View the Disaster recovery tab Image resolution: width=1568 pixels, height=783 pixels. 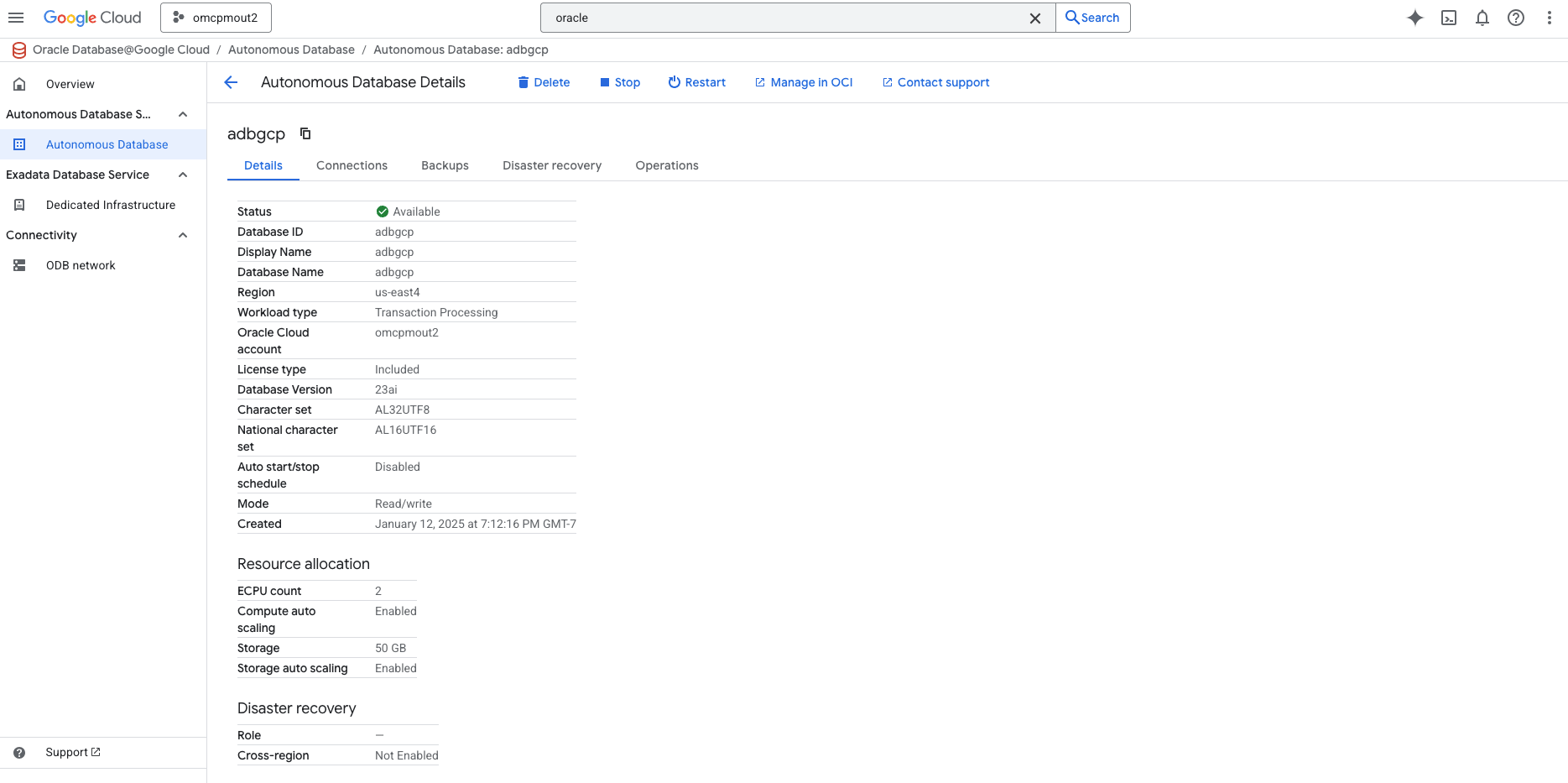pyautogui.click(x=551, y=165)
